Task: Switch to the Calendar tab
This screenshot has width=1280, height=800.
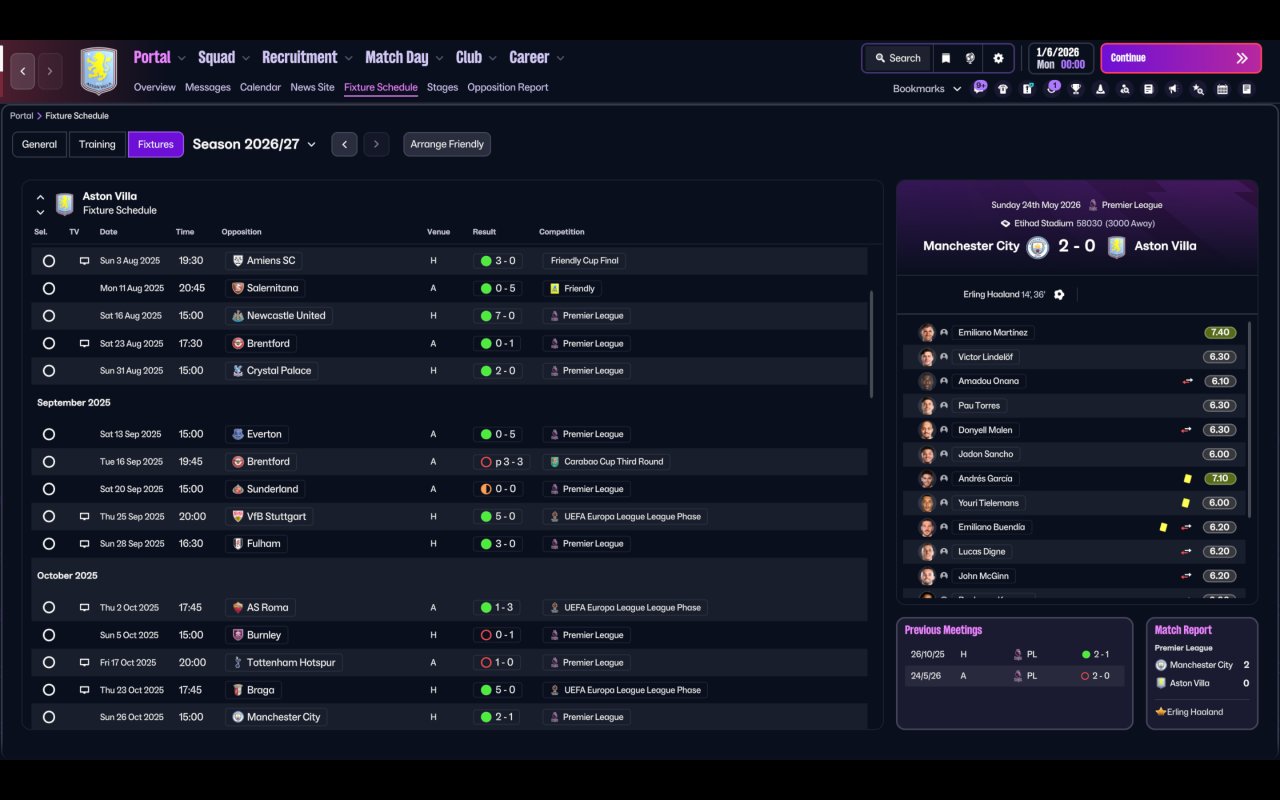Action: [x=260, y=88]
